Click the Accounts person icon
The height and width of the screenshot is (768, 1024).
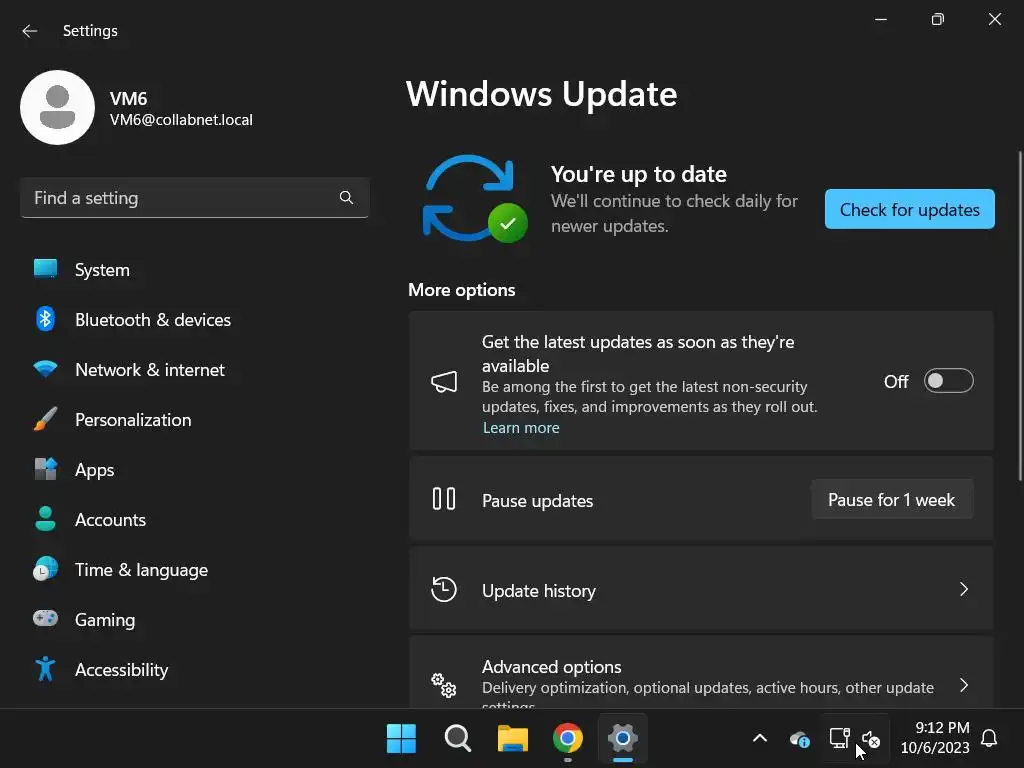[45, 519]
